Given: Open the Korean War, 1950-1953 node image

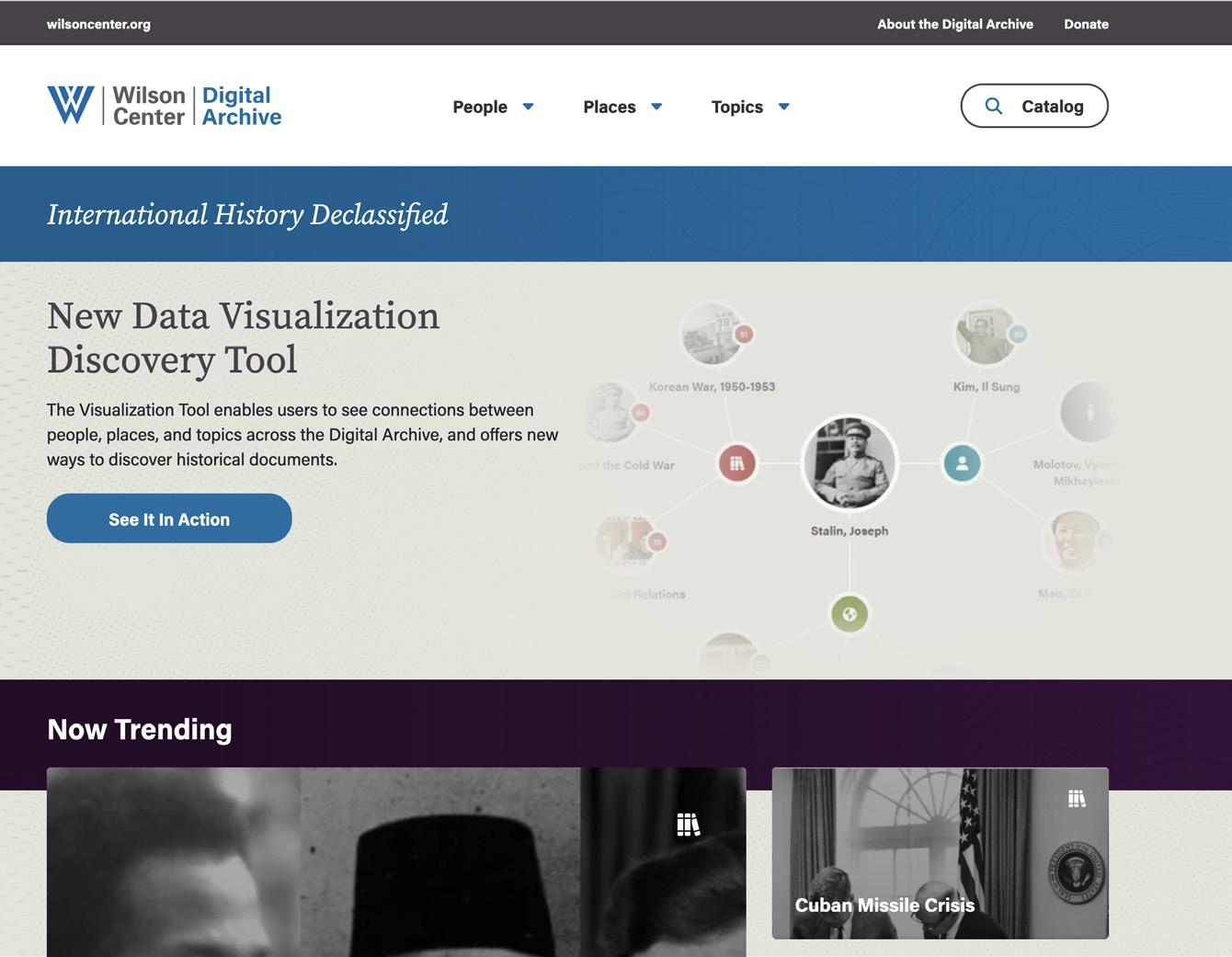Looking at the screenshot, I should pos(713,335).
